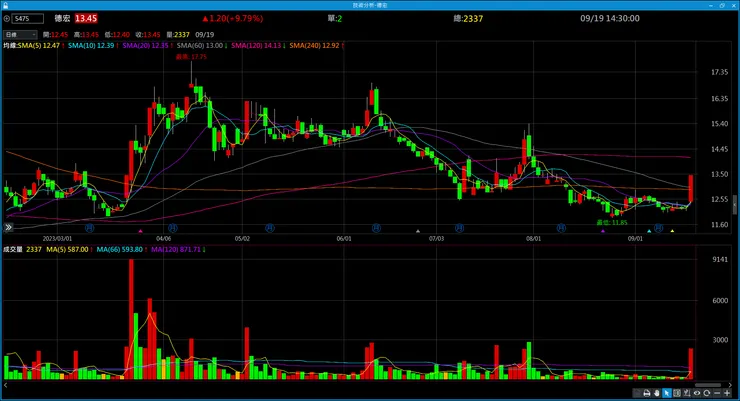Click the change value ▲1.20(+9.79%)
This screenshot has height=401, width=740.
pos(233,19)
